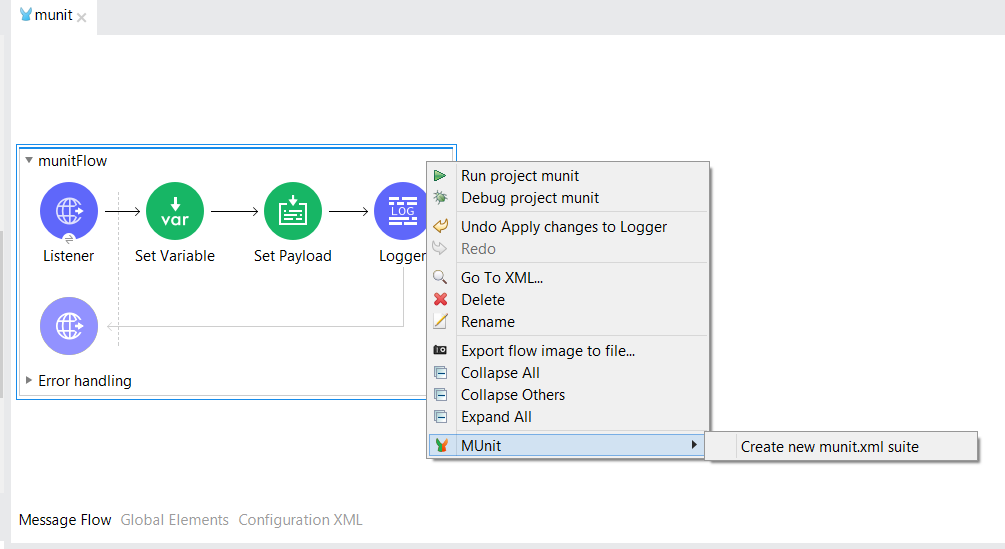
Task: Click the green Run project munit icon
Action: click(440, 176)
